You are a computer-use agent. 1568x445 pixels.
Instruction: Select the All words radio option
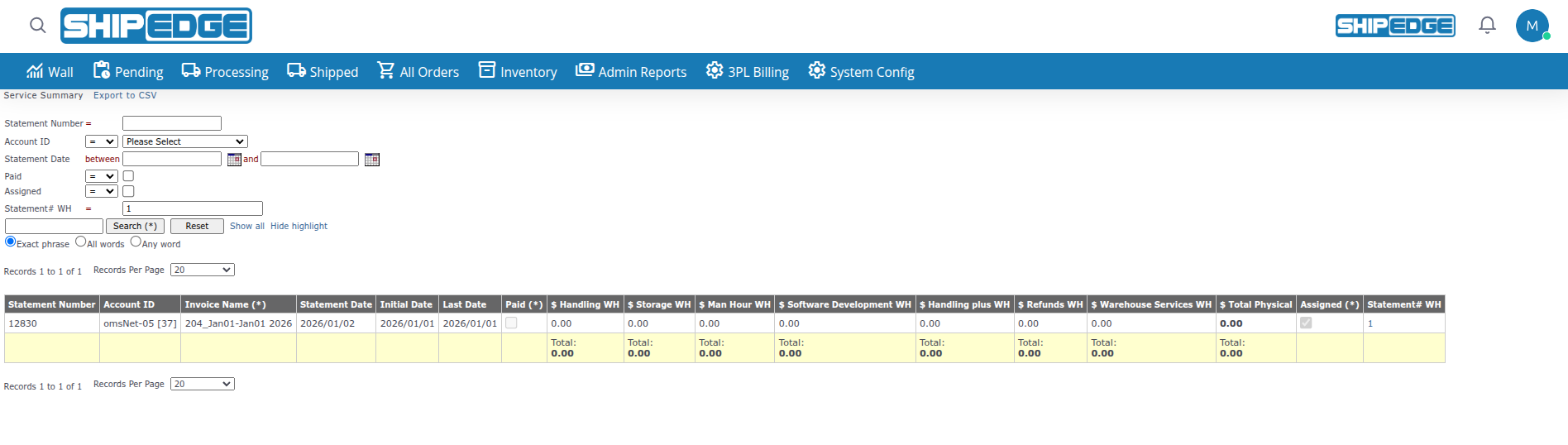tap(81, 242)
